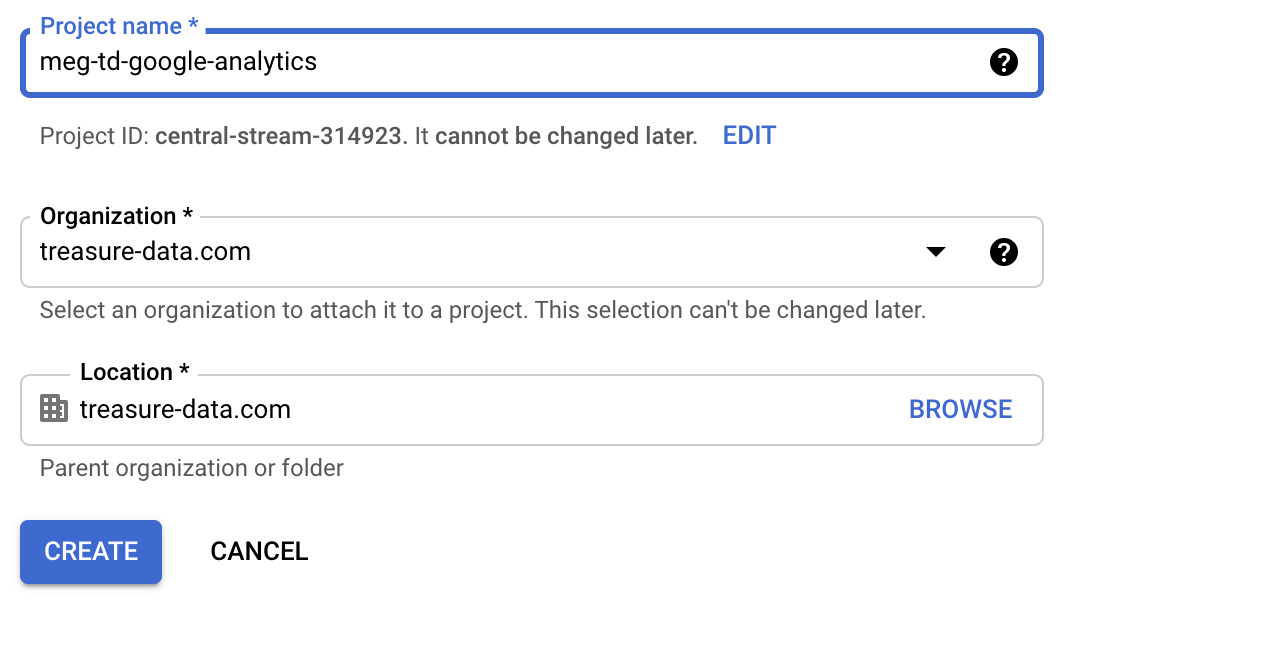Click the 'Project name *' field label

pos(118,26)
